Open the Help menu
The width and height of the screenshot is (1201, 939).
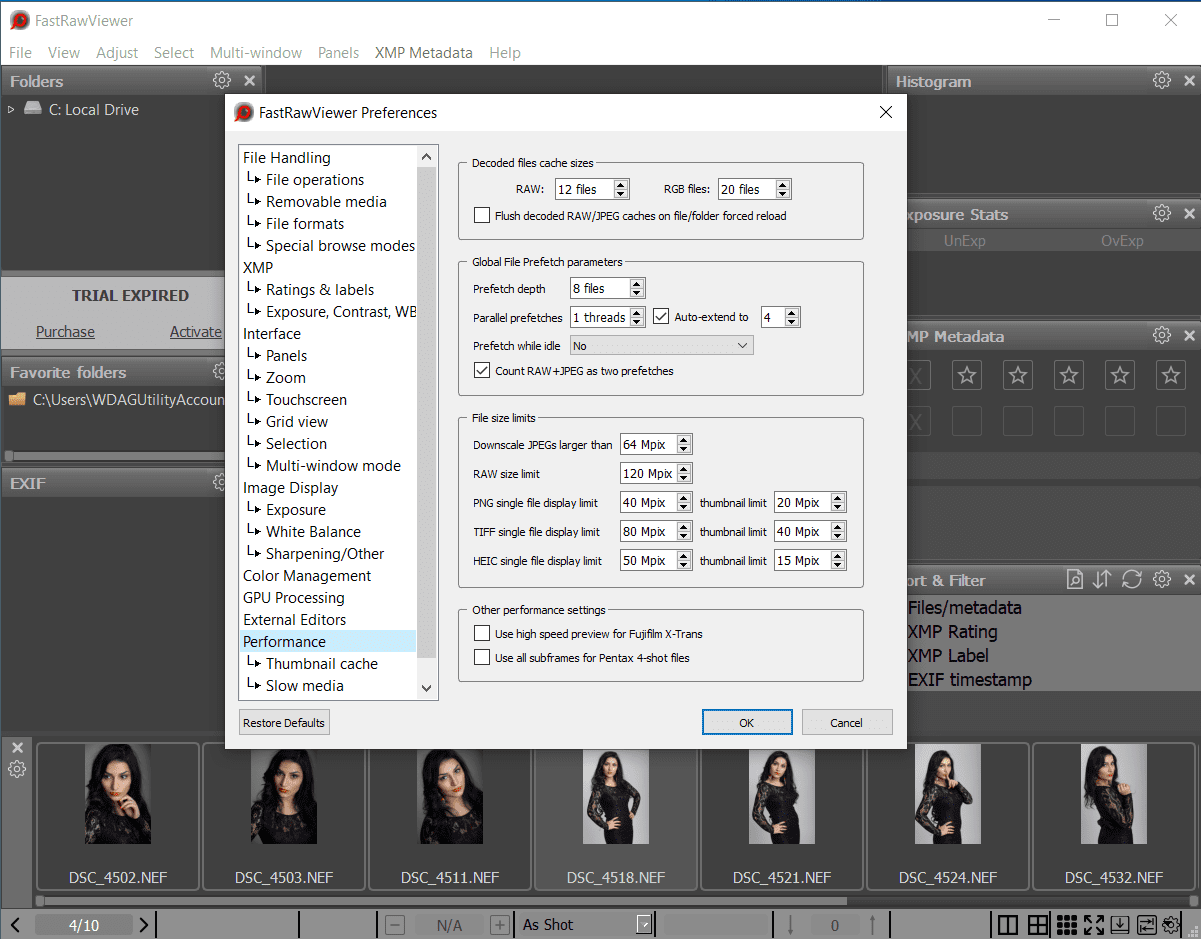point(505,53)
